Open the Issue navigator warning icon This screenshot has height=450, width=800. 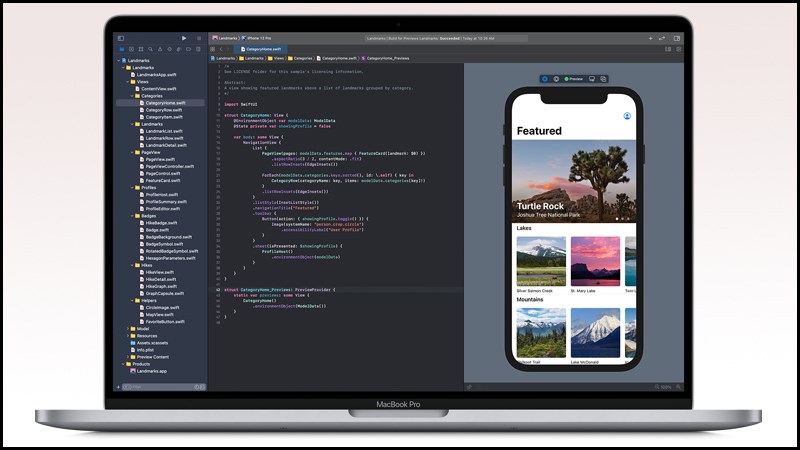coord(160,49)
